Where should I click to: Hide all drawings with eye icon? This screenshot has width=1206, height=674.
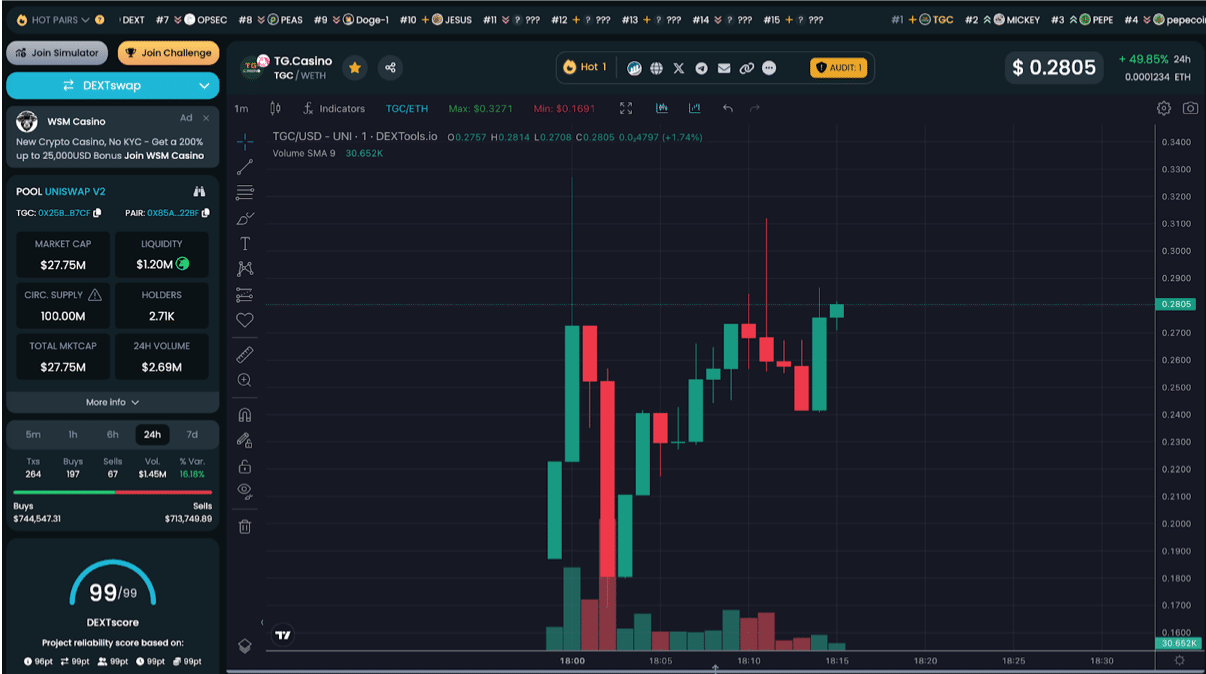[x=245, y=491]
